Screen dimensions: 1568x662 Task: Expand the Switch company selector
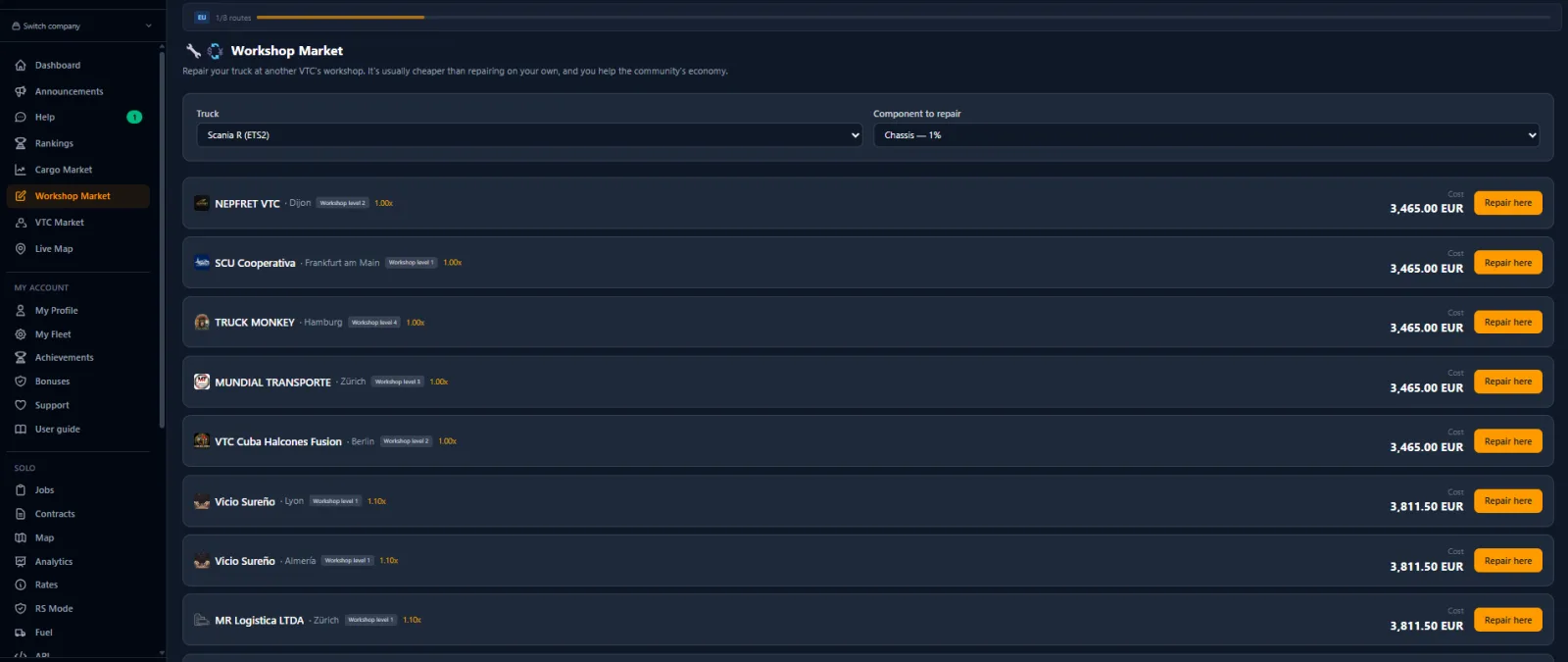(x=82, y=25)
